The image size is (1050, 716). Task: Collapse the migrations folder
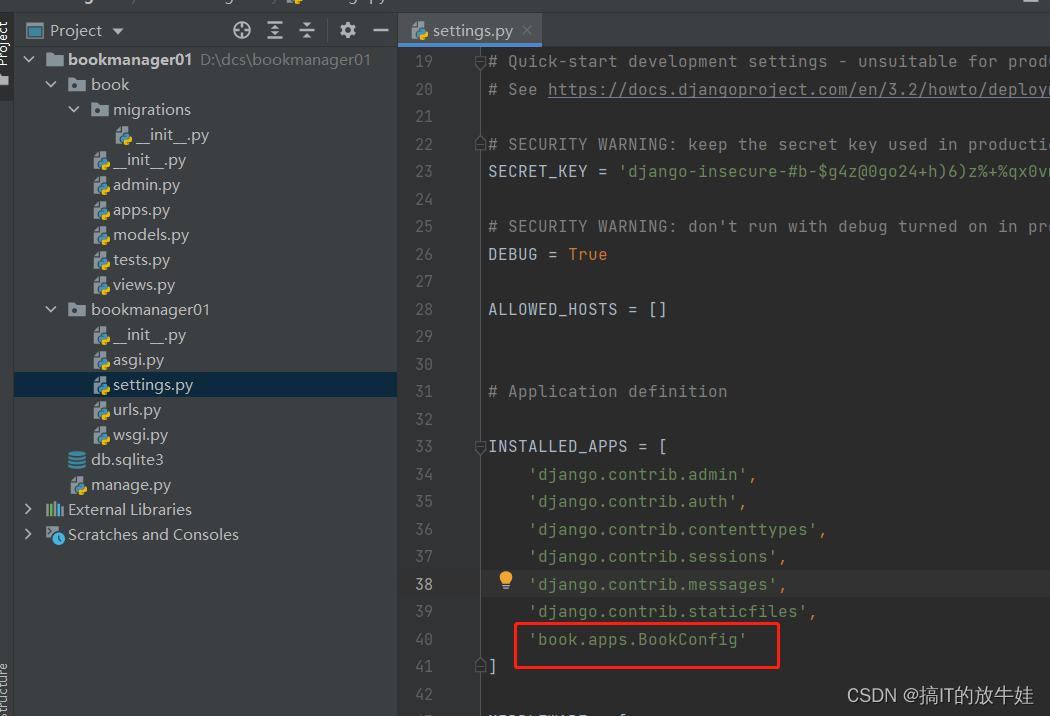click(x=74, y=109)
